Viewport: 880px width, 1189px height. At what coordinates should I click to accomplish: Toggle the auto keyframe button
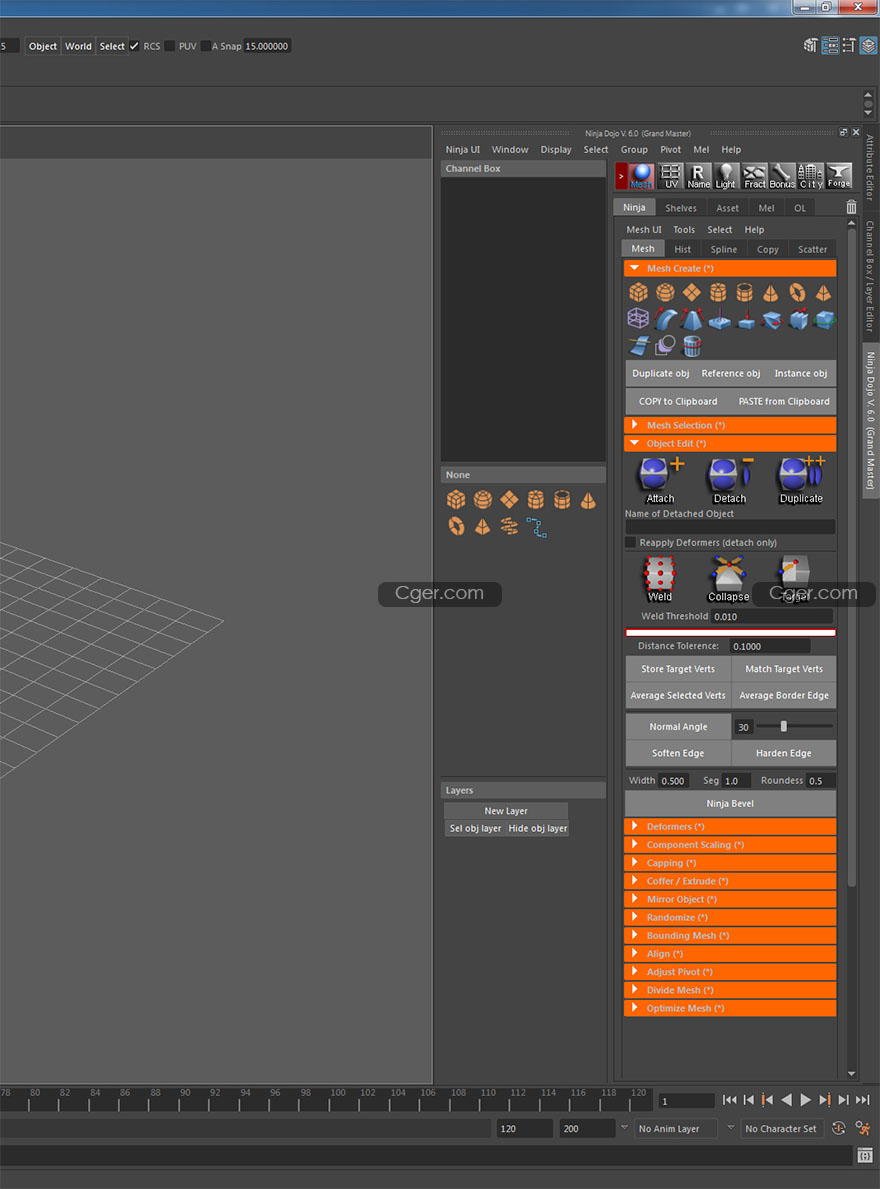pyautogui.click(x=838, y=1128)
